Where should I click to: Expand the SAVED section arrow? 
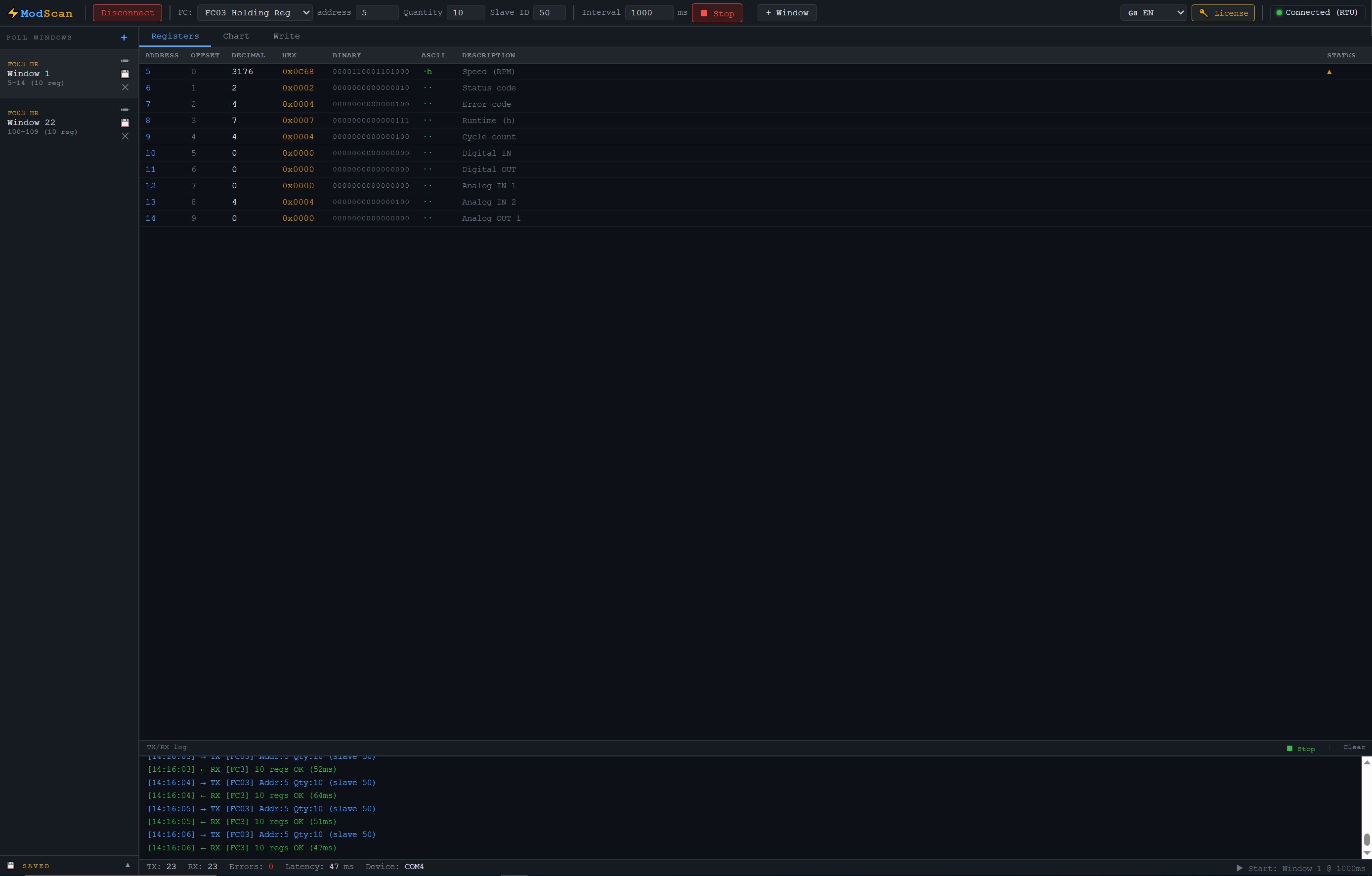[x=128, y=865]
